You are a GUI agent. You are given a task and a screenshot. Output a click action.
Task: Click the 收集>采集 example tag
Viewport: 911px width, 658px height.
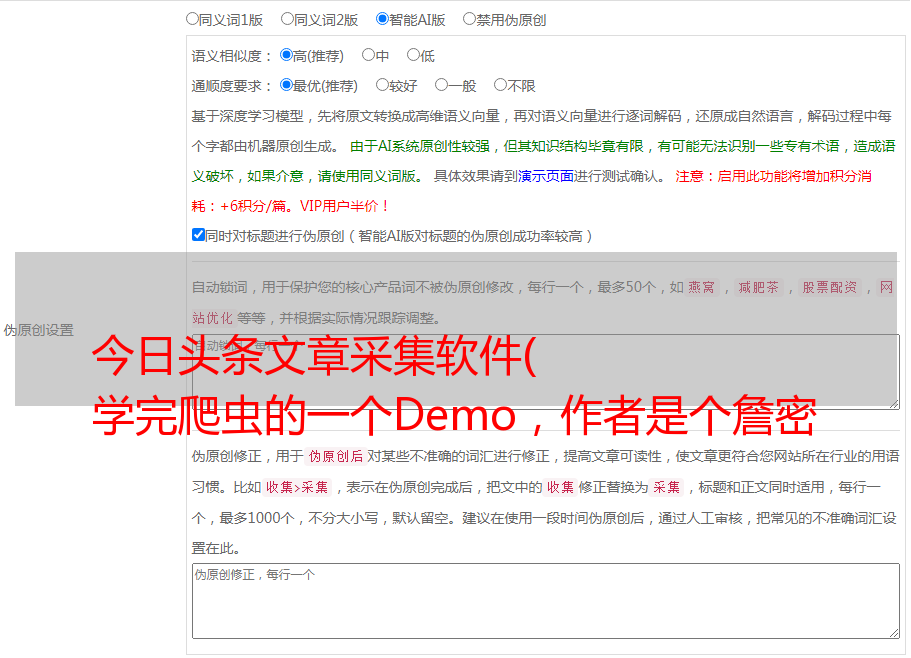[297, 487]
